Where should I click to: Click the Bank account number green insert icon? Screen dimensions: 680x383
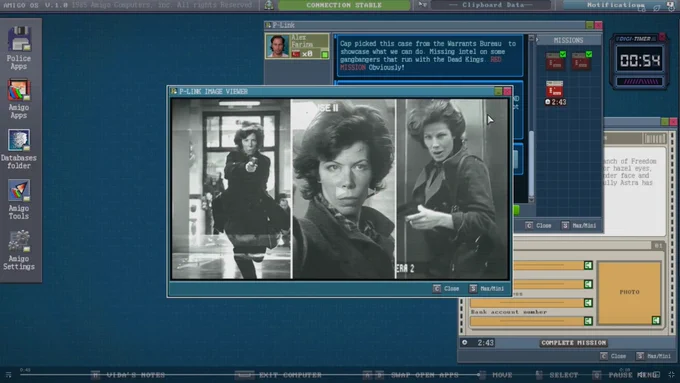(x=588, y=321)
